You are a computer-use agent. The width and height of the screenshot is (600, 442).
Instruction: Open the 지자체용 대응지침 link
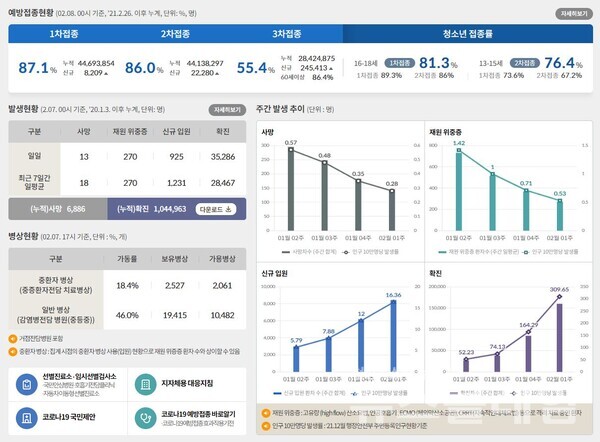tap(184, 383)
